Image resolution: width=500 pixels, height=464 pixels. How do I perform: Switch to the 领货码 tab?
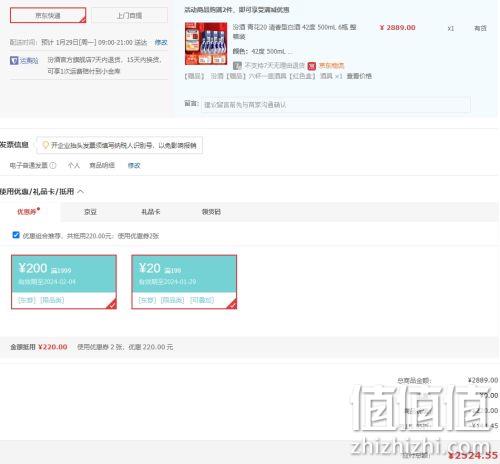[211, 212]
